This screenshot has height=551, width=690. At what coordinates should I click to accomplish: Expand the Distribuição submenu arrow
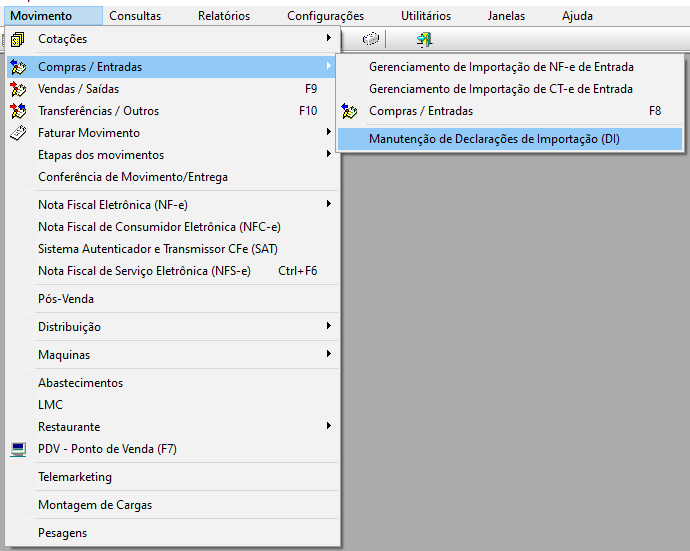[x=328, y=327]
